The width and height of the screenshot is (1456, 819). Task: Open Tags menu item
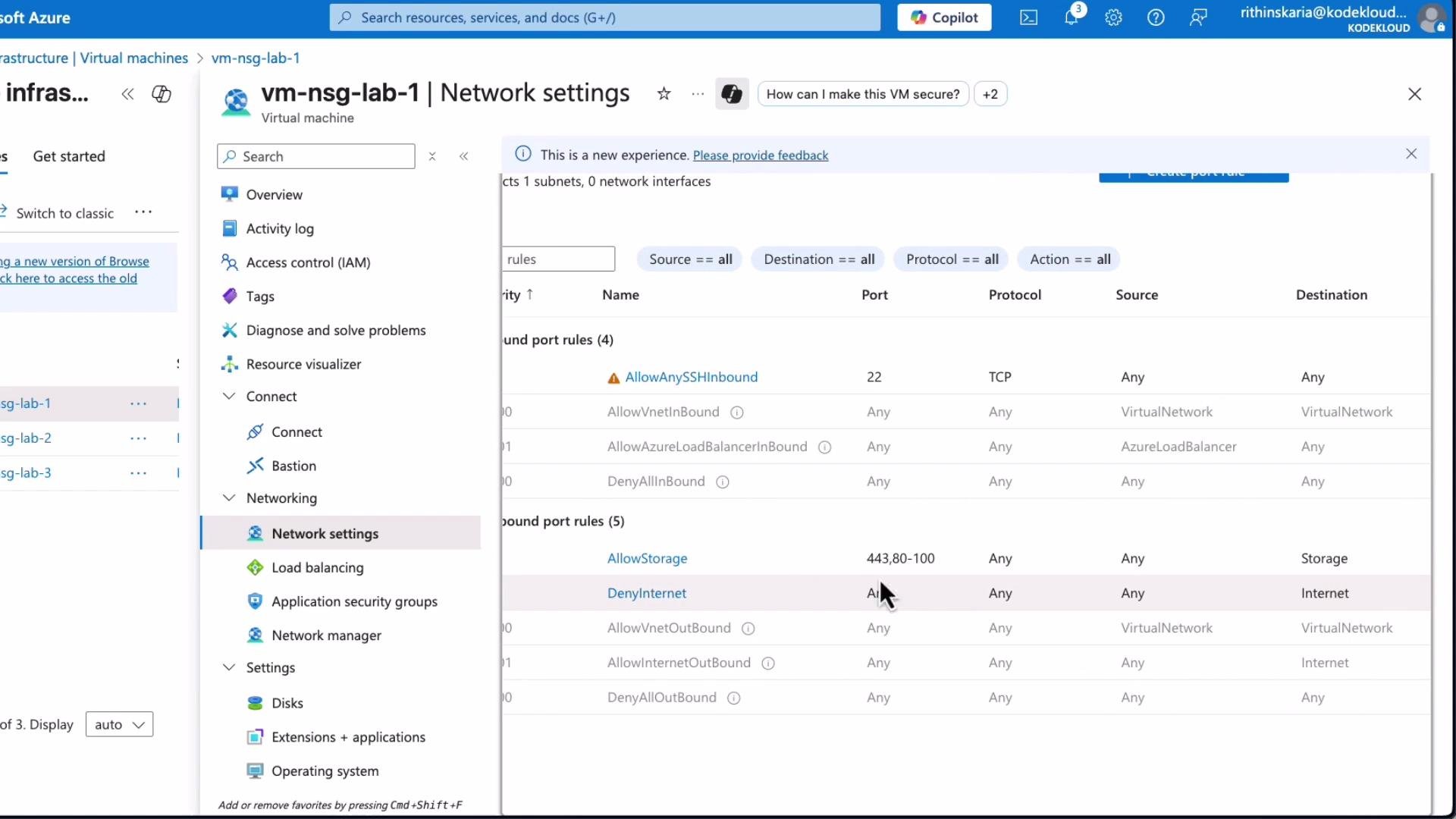pyautogui.click(x=260, y=297)
